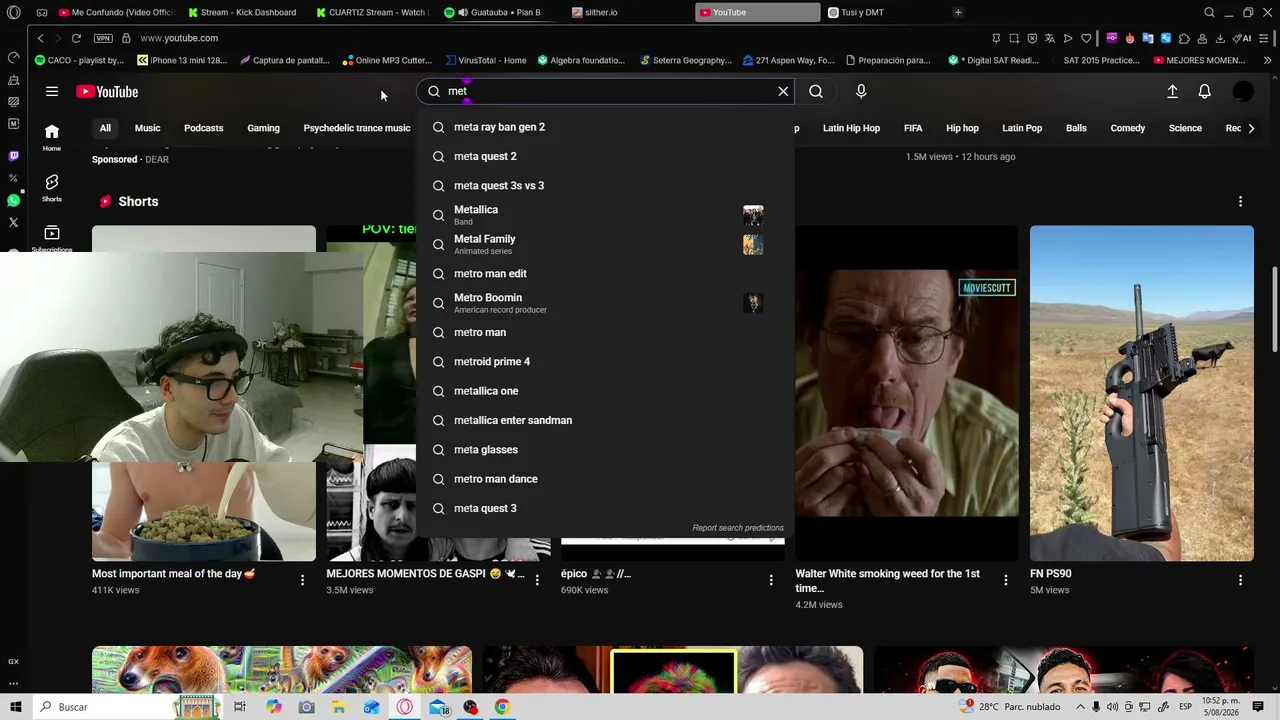Open the Create upload icon

point(1172,92)
